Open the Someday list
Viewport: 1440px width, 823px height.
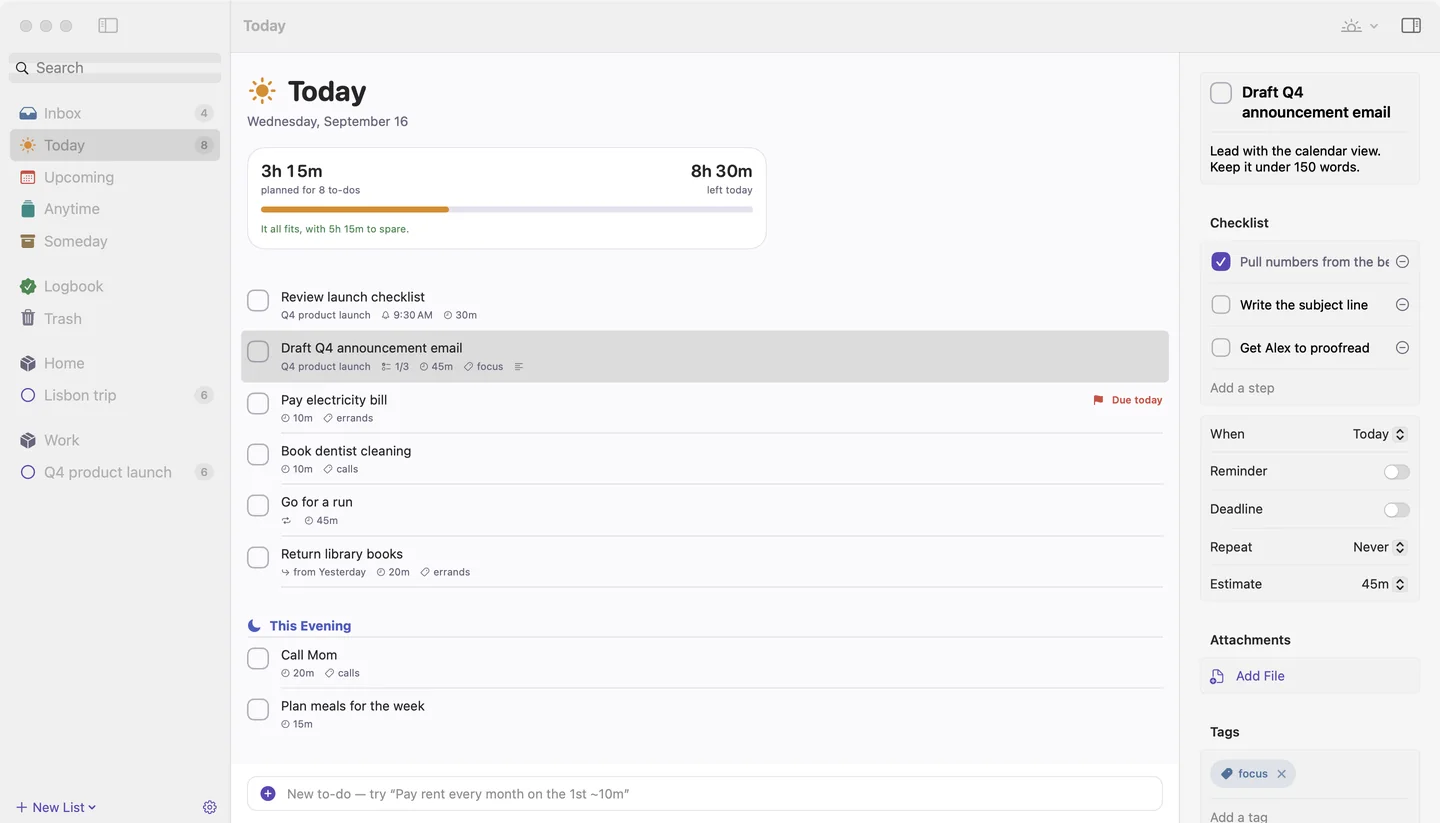click(x=115, y=241)
